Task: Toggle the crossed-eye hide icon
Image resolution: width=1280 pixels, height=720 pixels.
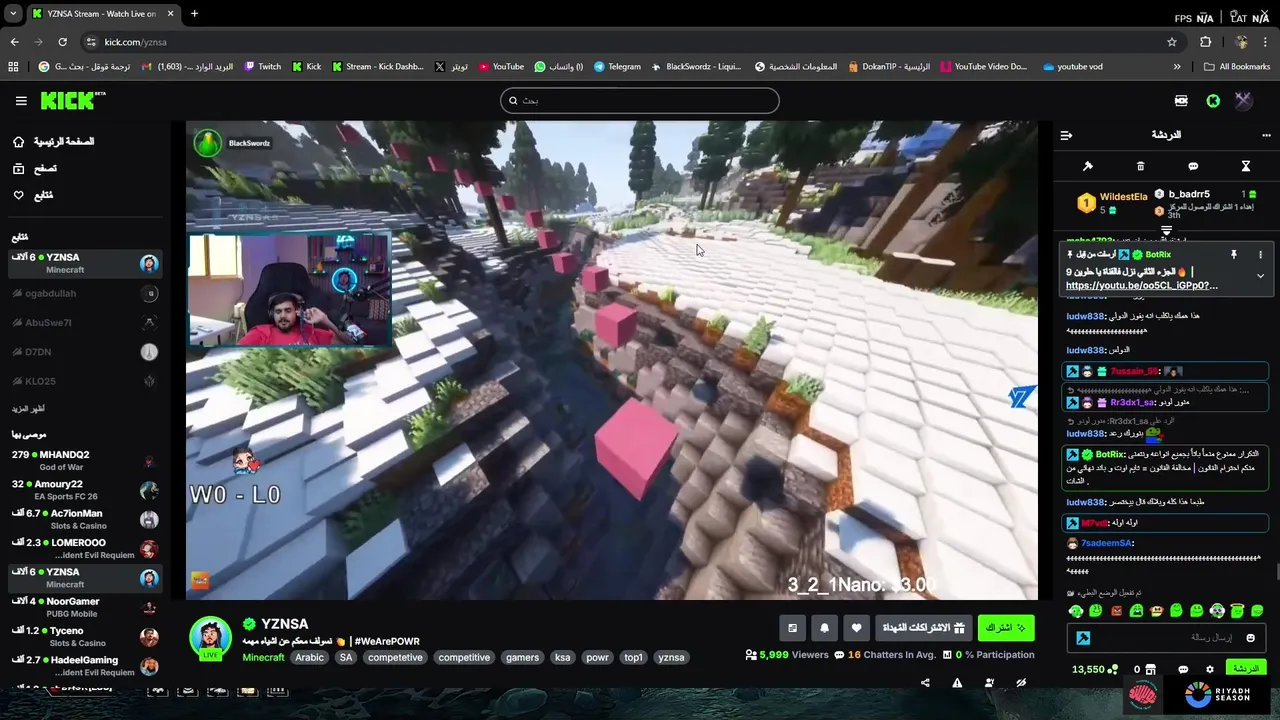Action: [x=1021, y=683]
